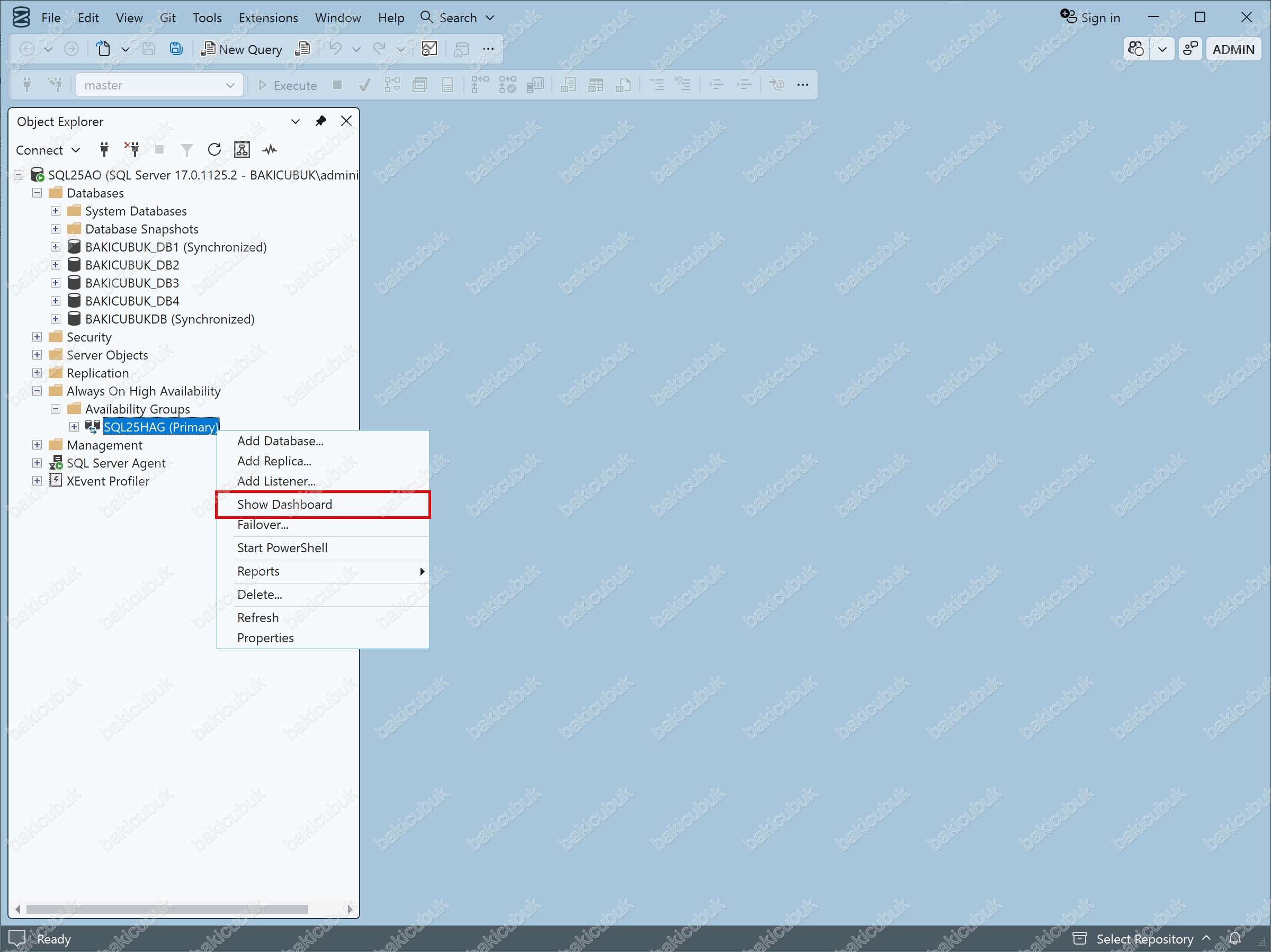Click the Disconnect icon in Object Explorer
Screen dimensions: 1271x952
pyautogui.click(x=132, y=150)
